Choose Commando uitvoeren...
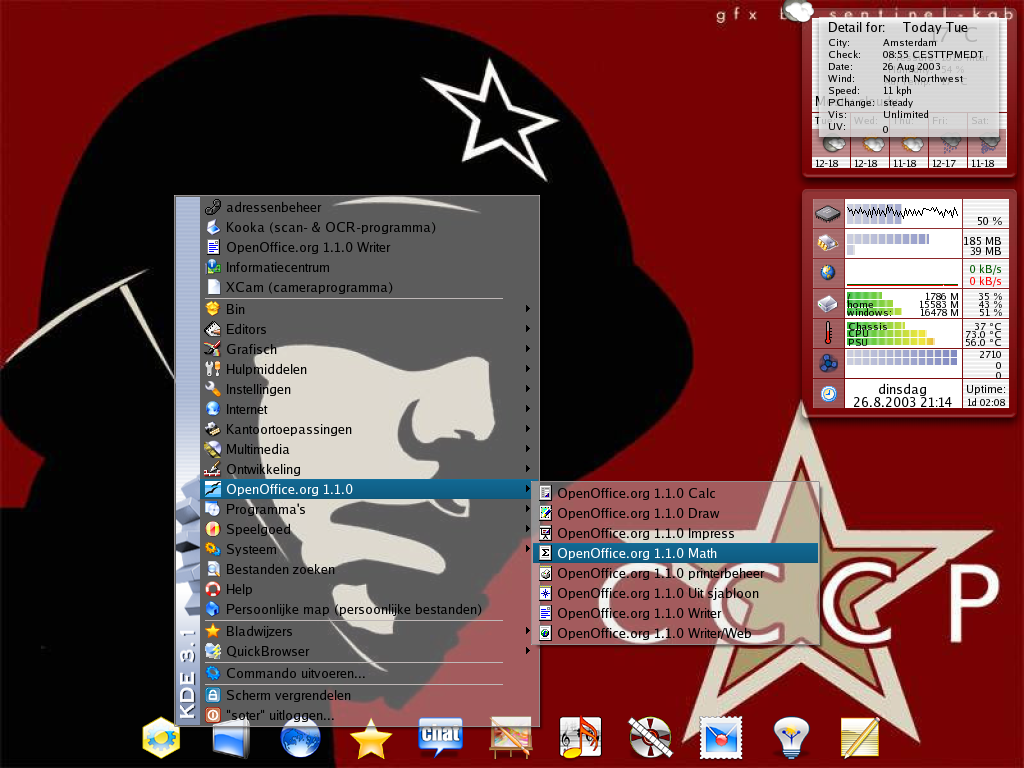The image size is (1024, 768). coord(370,673)
